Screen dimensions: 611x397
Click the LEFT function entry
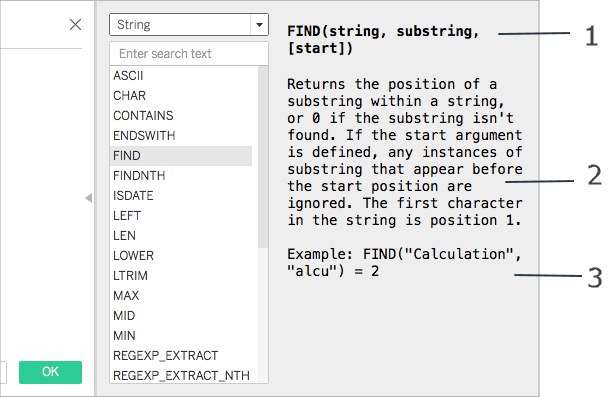click(127, 215)
